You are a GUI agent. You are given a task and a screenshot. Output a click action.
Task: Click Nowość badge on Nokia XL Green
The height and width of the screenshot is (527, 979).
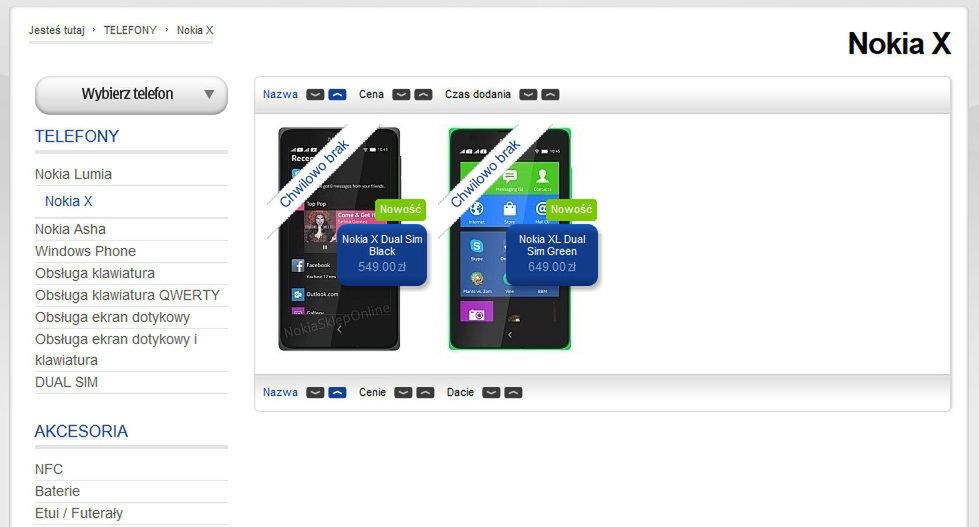(x=571, y=209)
